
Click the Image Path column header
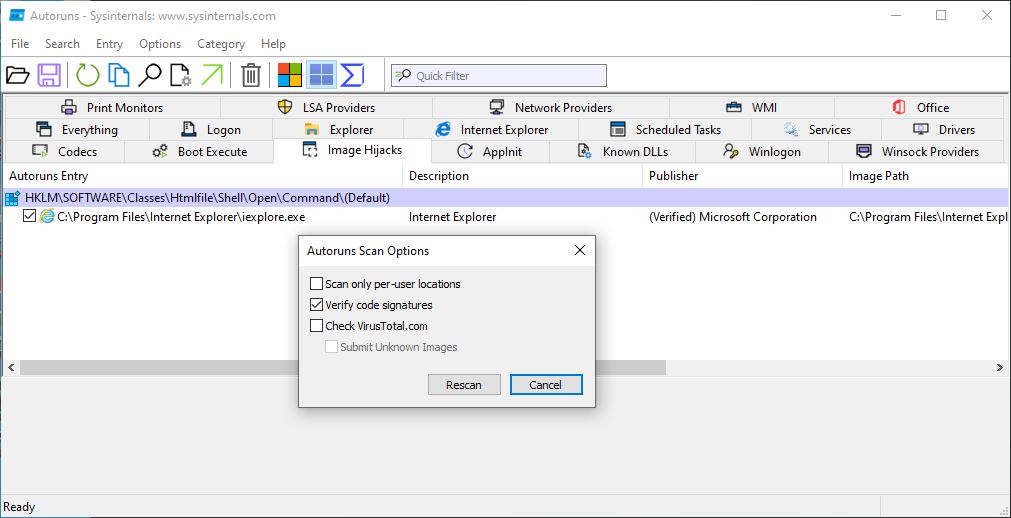coord(925,176)
